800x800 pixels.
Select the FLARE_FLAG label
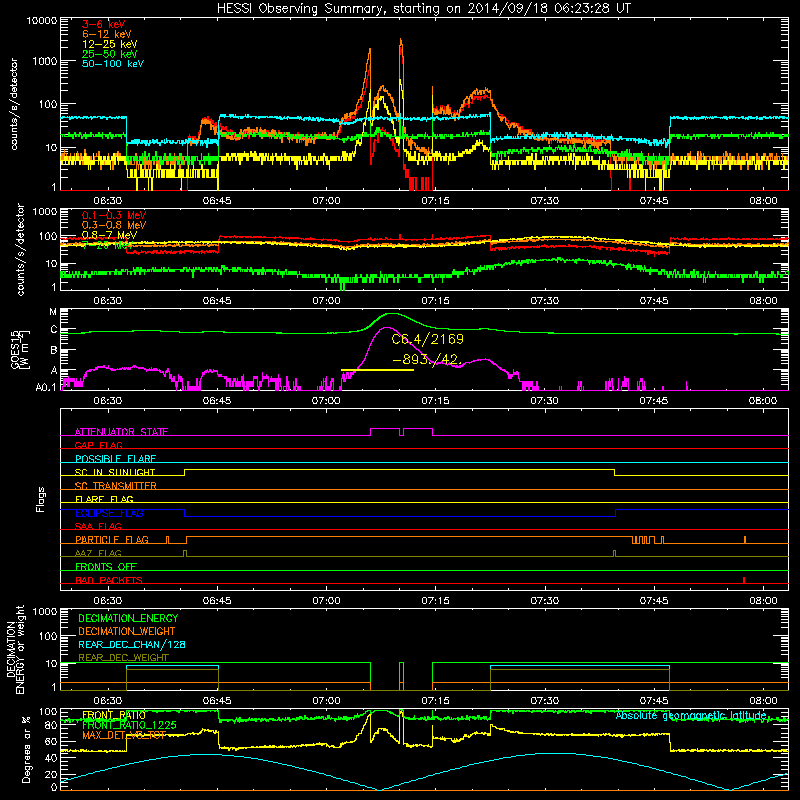click(x=104, y=499)
